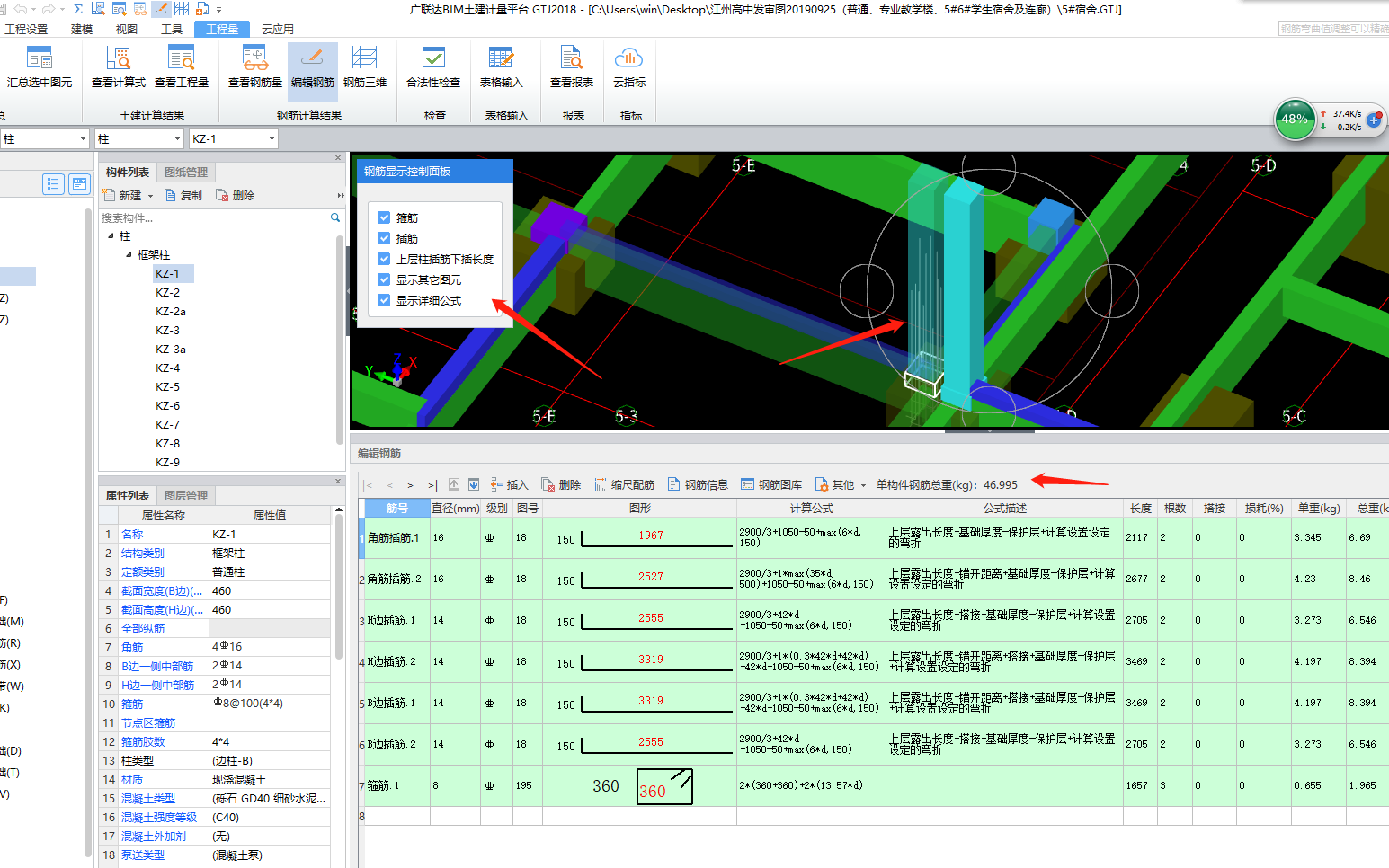Go to first rebar row navigation icon
Viewport: 1389px width, 868px height.
click(369, 485)
